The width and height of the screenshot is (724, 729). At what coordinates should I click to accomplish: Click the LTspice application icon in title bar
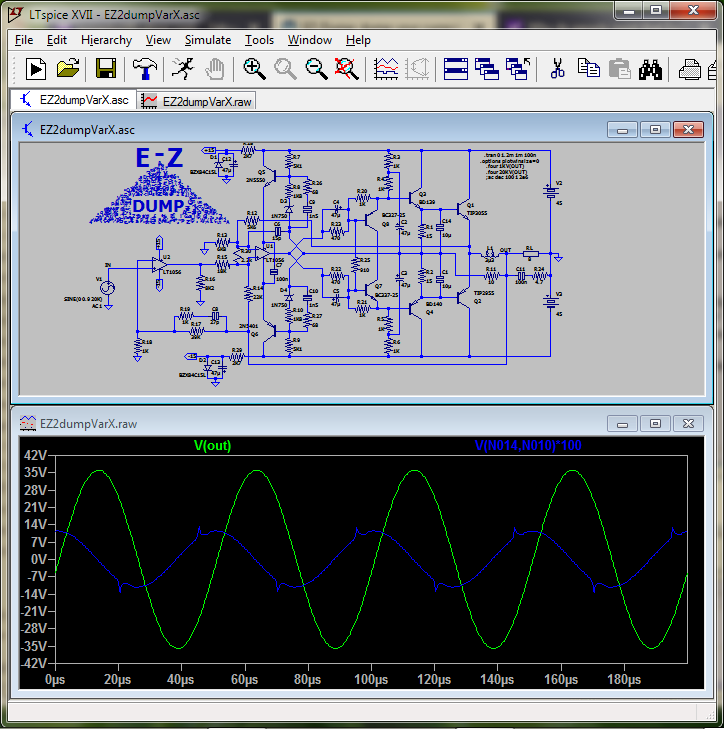pos(15,14)
